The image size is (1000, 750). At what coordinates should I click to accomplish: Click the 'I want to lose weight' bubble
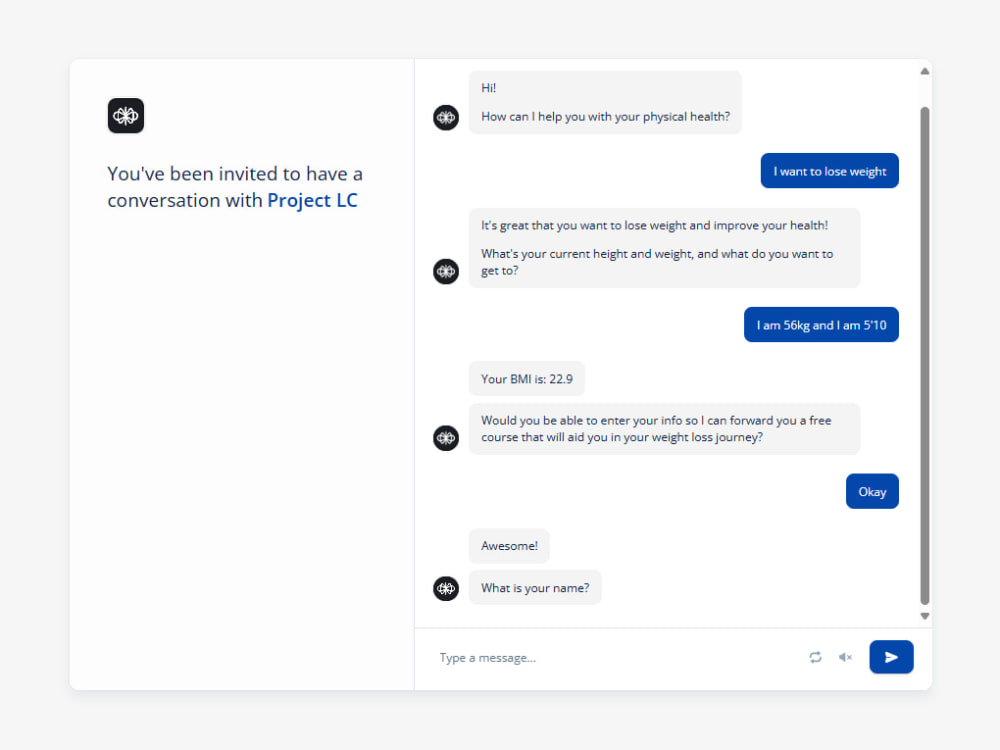point(830,171)
